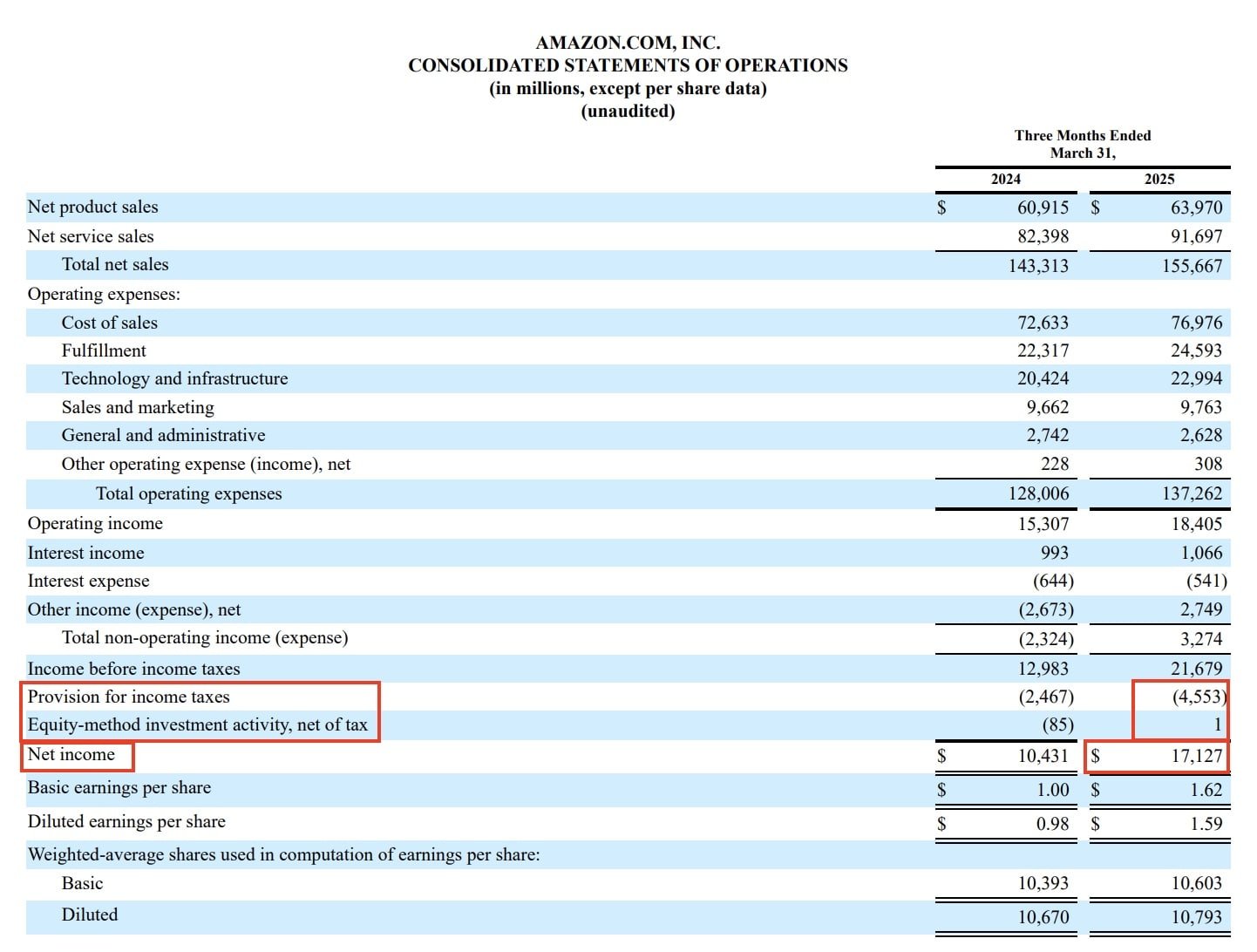Image resolution: width=1257 pixels, height=952 pixels.
Task: Select net income 17,127
Action: [1196, 756]
